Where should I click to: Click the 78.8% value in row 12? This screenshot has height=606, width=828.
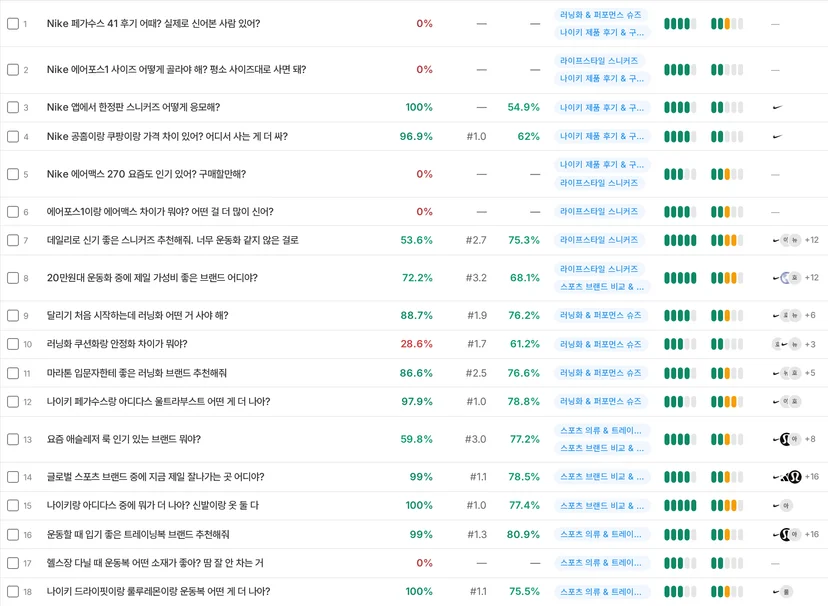tap(524, 402)
